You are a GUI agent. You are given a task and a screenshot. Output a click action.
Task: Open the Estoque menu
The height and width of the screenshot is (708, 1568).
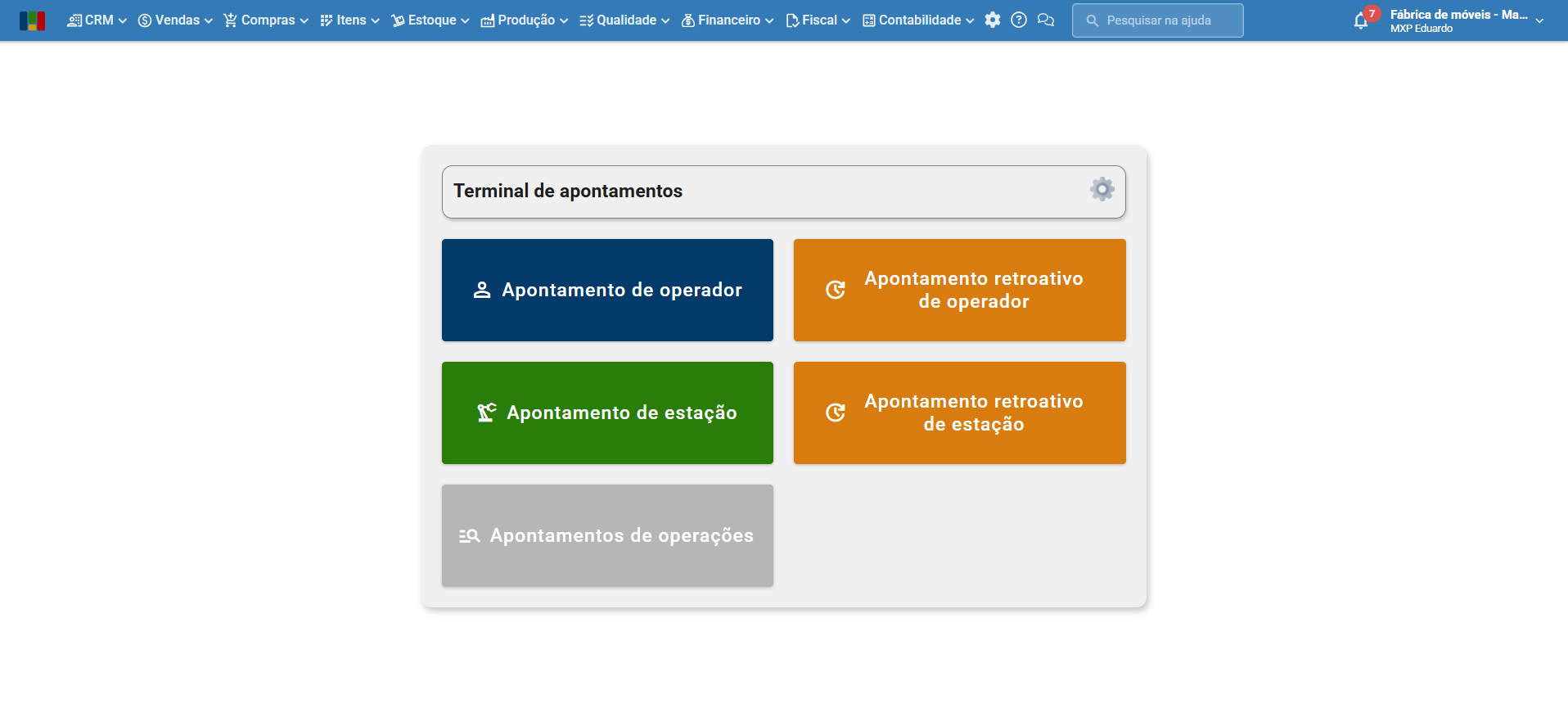coord(430,20)
